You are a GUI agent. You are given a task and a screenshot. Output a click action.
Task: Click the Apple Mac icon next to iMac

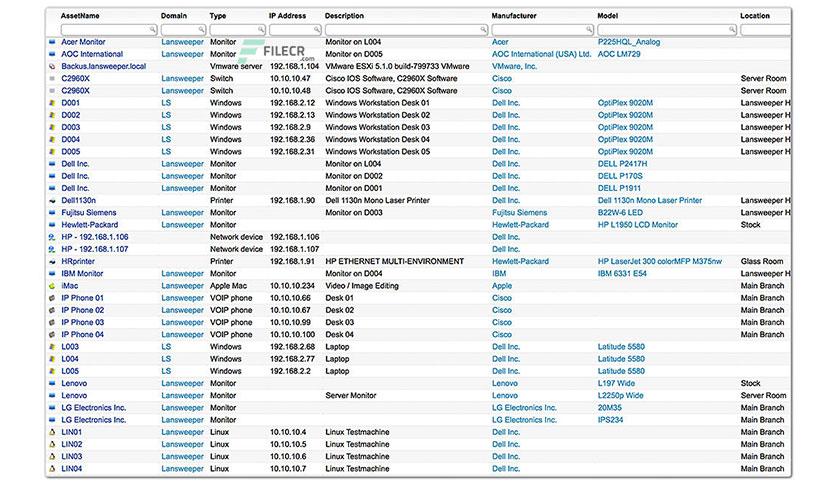point(52,286)
